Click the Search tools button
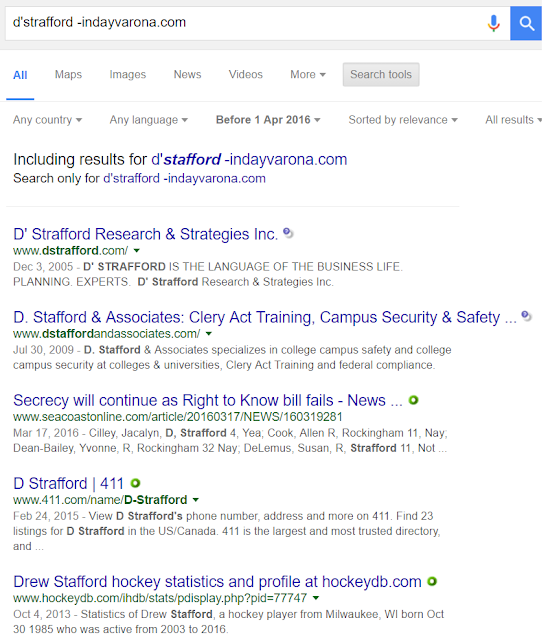The image size is (548, 640). 381,75
